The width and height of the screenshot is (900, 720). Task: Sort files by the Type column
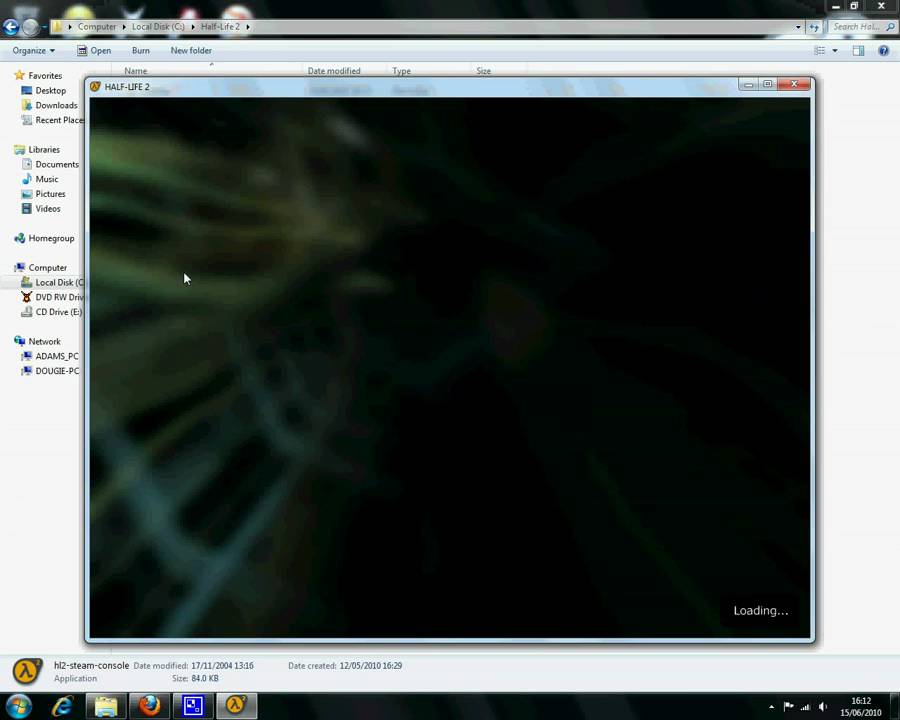click(401, 71)
